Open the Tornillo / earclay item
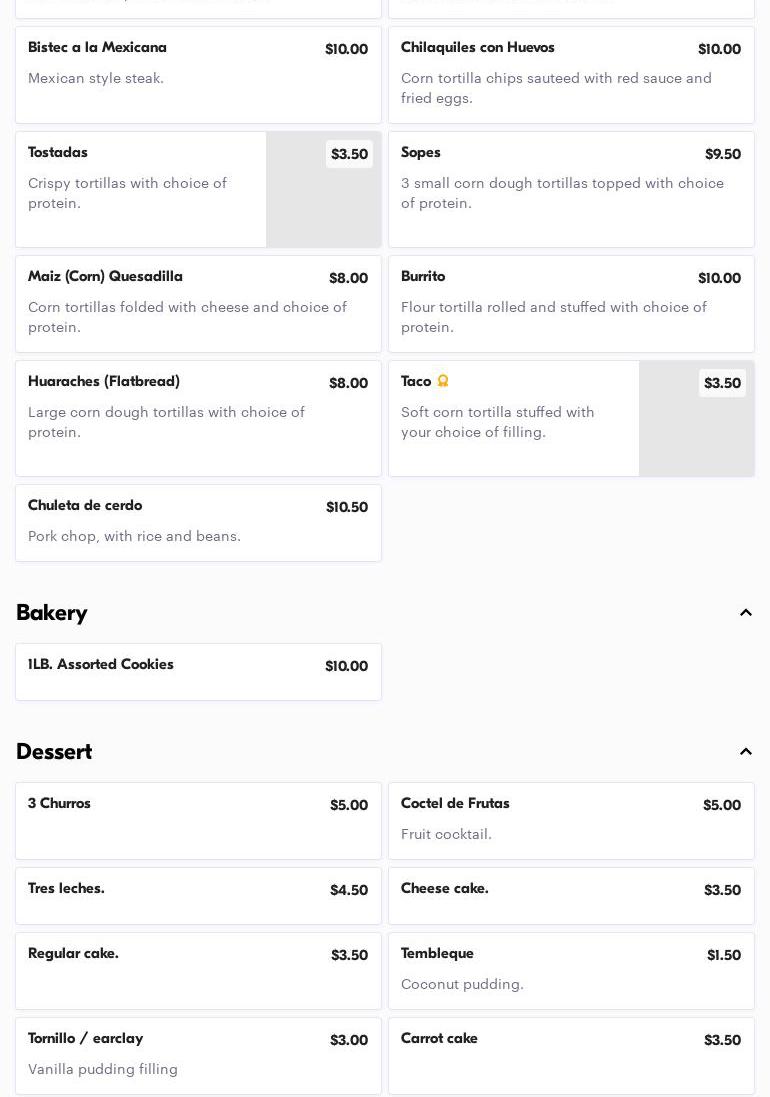This screenshot has width=770, height=1097. pyautogui.click(x=198, y=1055)
